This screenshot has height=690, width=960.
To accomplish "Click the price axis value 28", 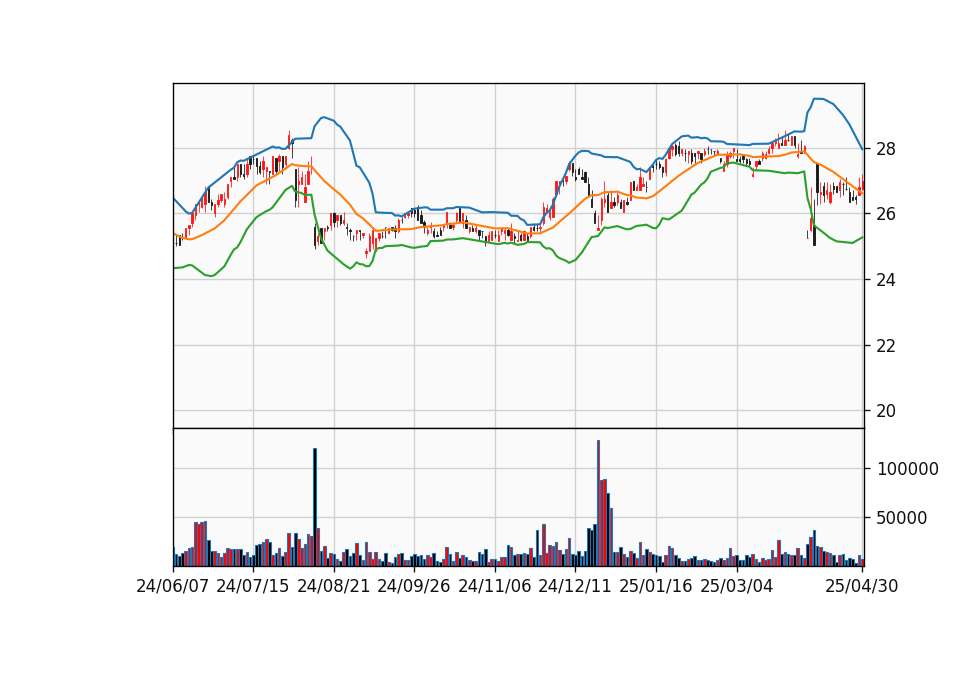I will [x=886, y=149].
